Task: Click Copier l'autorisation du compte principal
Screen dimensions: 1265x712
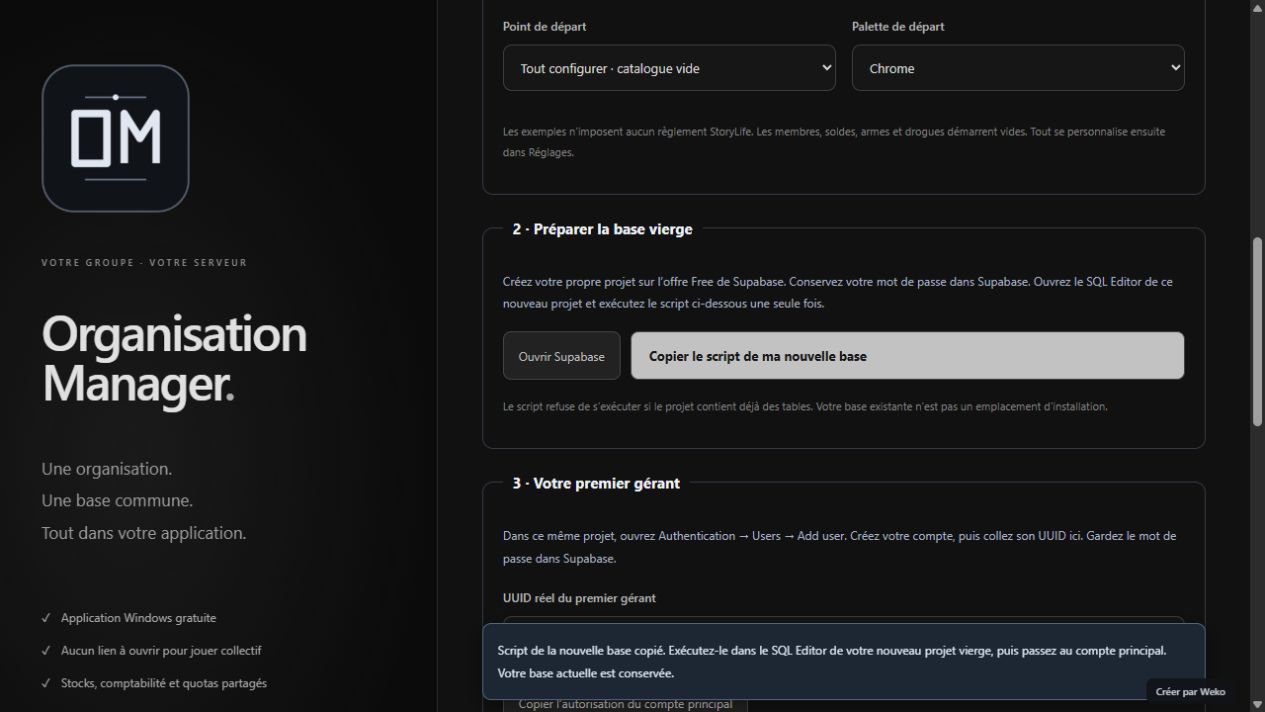Action: tap(625, 704)
